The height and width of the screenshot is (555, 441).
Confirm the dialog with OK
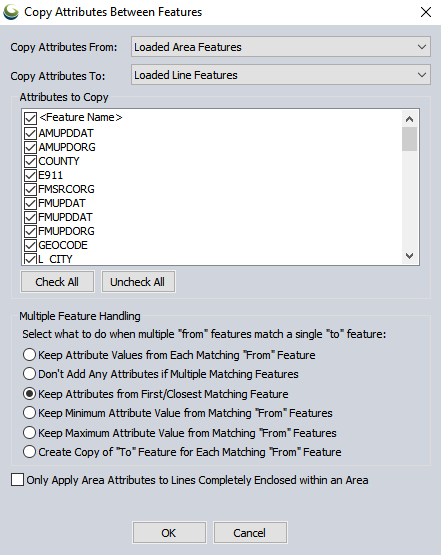pyautogui.click(x=169, y=532)
